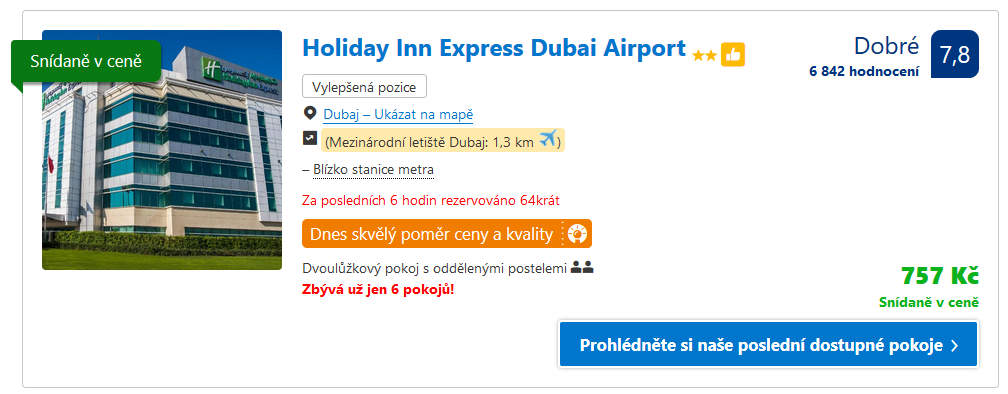Click 'Dnes skvělý poměr ceny a kvality' orange banner
Screen dimensions: 1008x394
point(447,234)
